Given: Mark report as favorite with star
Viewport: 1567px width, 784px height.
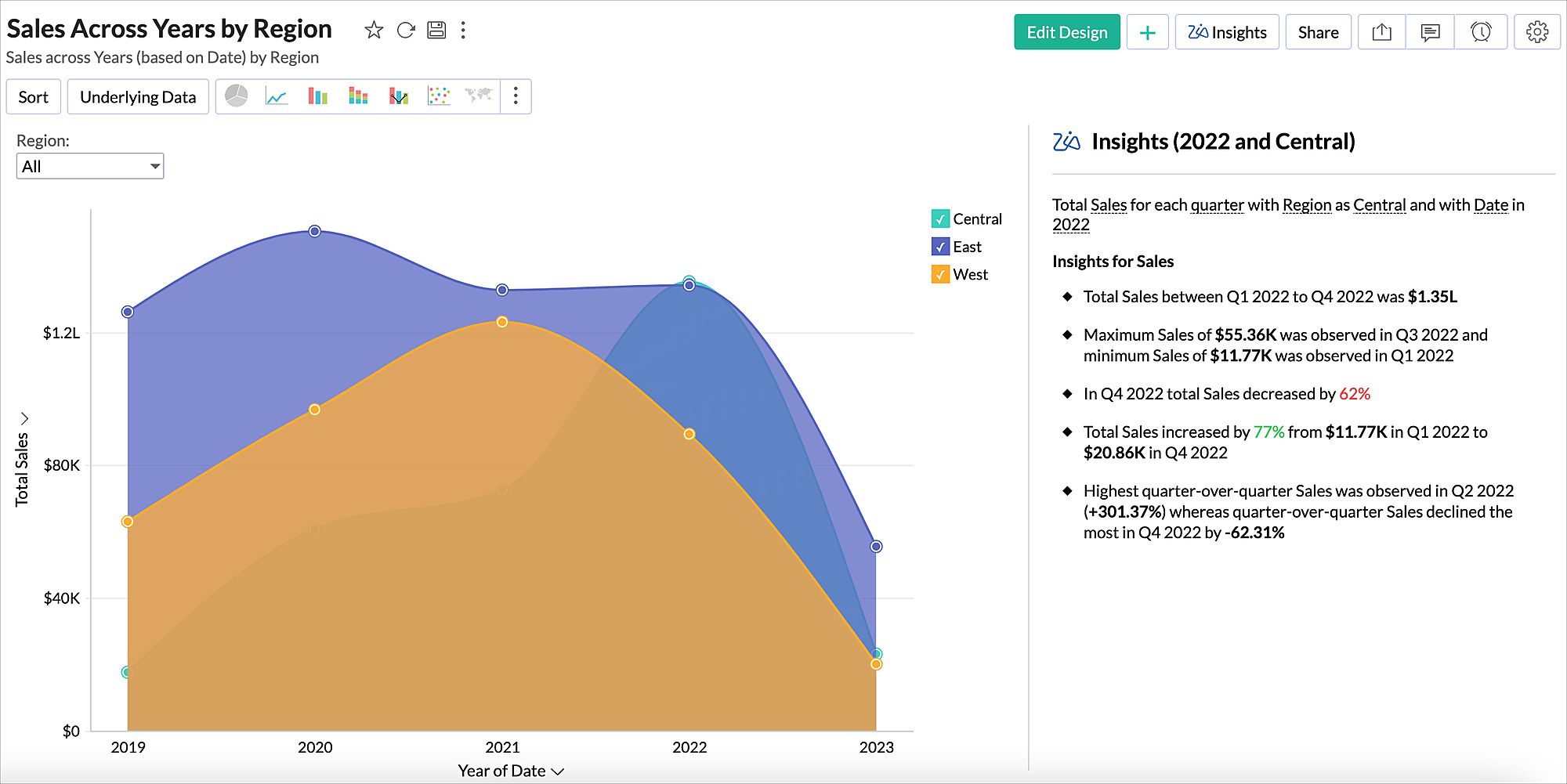Looking at the screenshot, I should [x=374, y=31].
